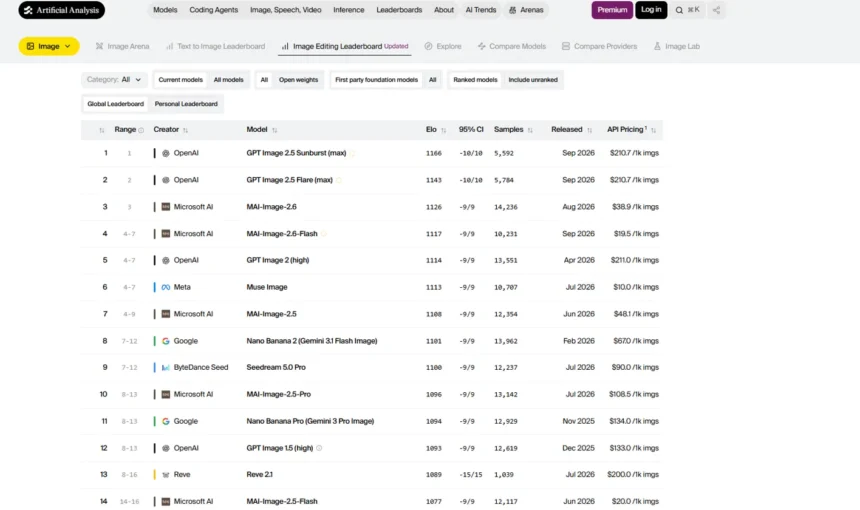The height and width of the screenshot is (510, 860).
Task: Click the Meta logo in Muse Image row
Action: point(166,287)
